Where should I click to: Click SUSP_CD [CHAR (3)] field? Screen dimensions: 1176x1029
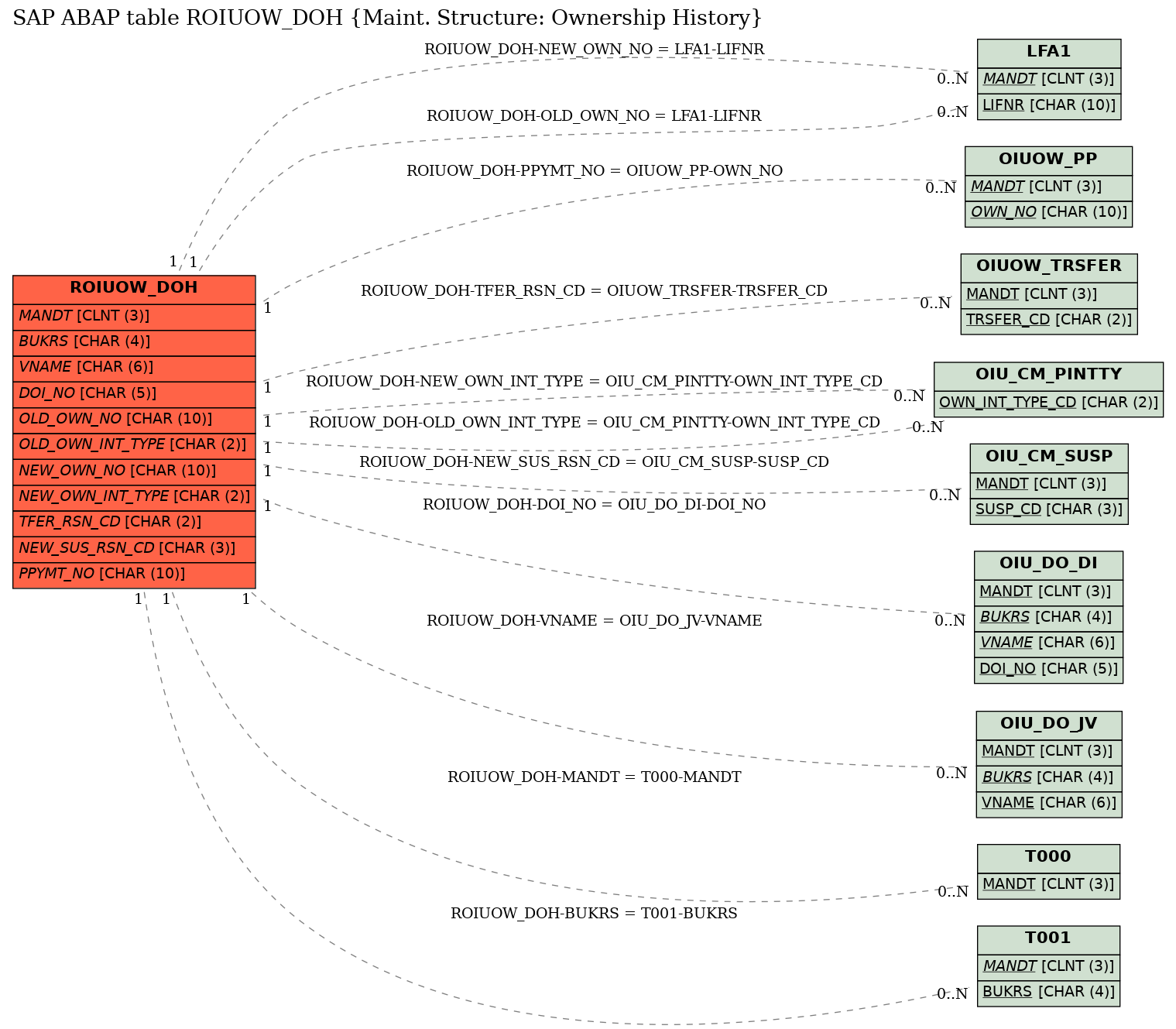(1049, 510)
